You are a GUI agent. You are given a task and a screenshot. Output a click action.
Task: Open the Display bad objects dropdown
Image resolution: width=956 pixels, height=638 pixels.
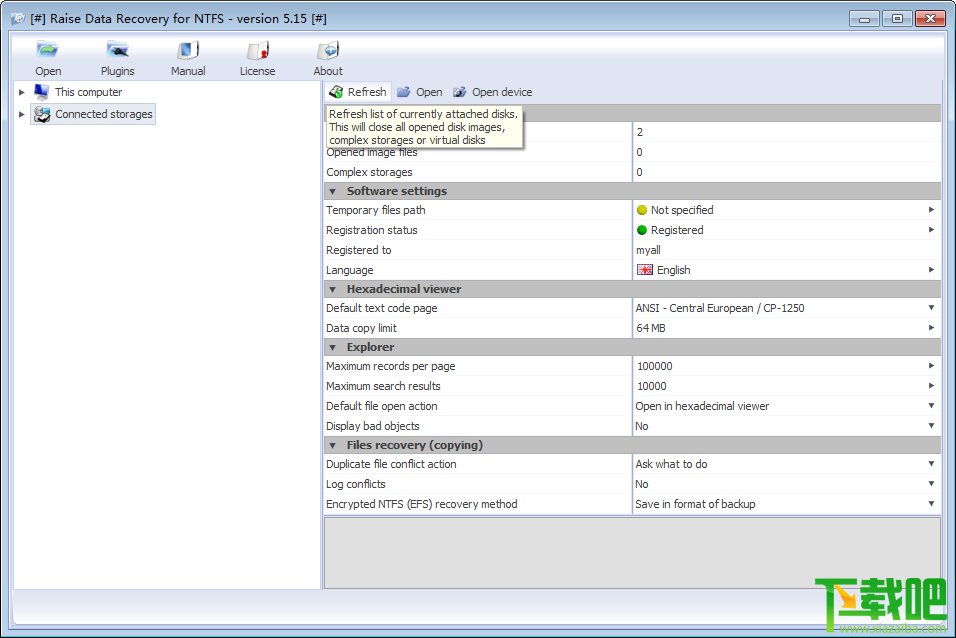click(931, 426)
